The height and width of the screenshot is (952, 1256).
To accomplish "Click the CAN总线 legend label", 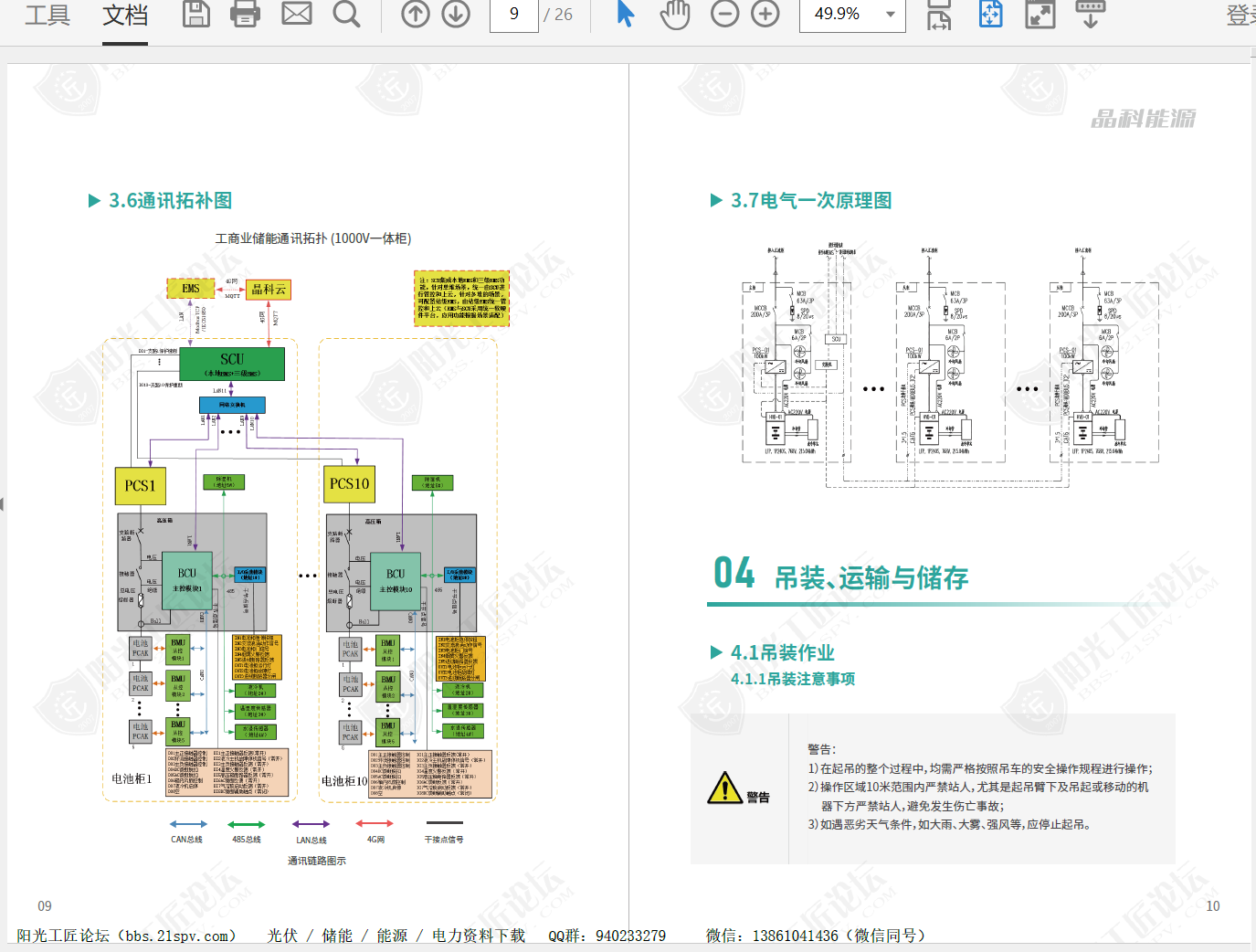I will 186,840.
